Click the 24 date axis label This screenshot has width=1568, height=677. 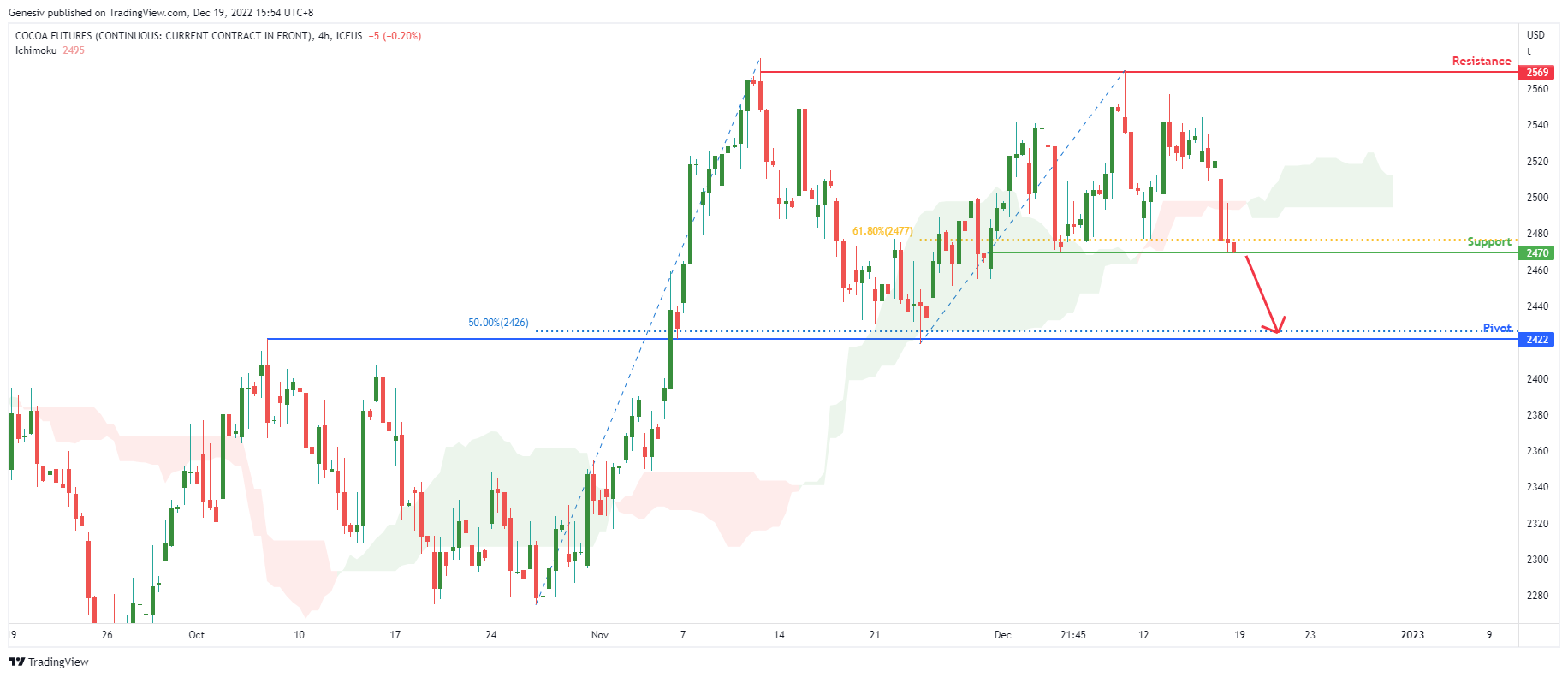pos(490,635)
